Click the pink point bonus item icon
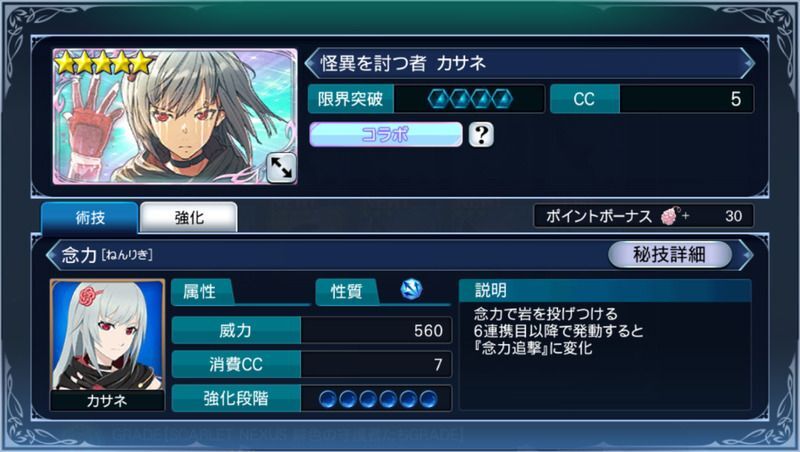The width and height of the screenshot is (800, 452). 670,216
